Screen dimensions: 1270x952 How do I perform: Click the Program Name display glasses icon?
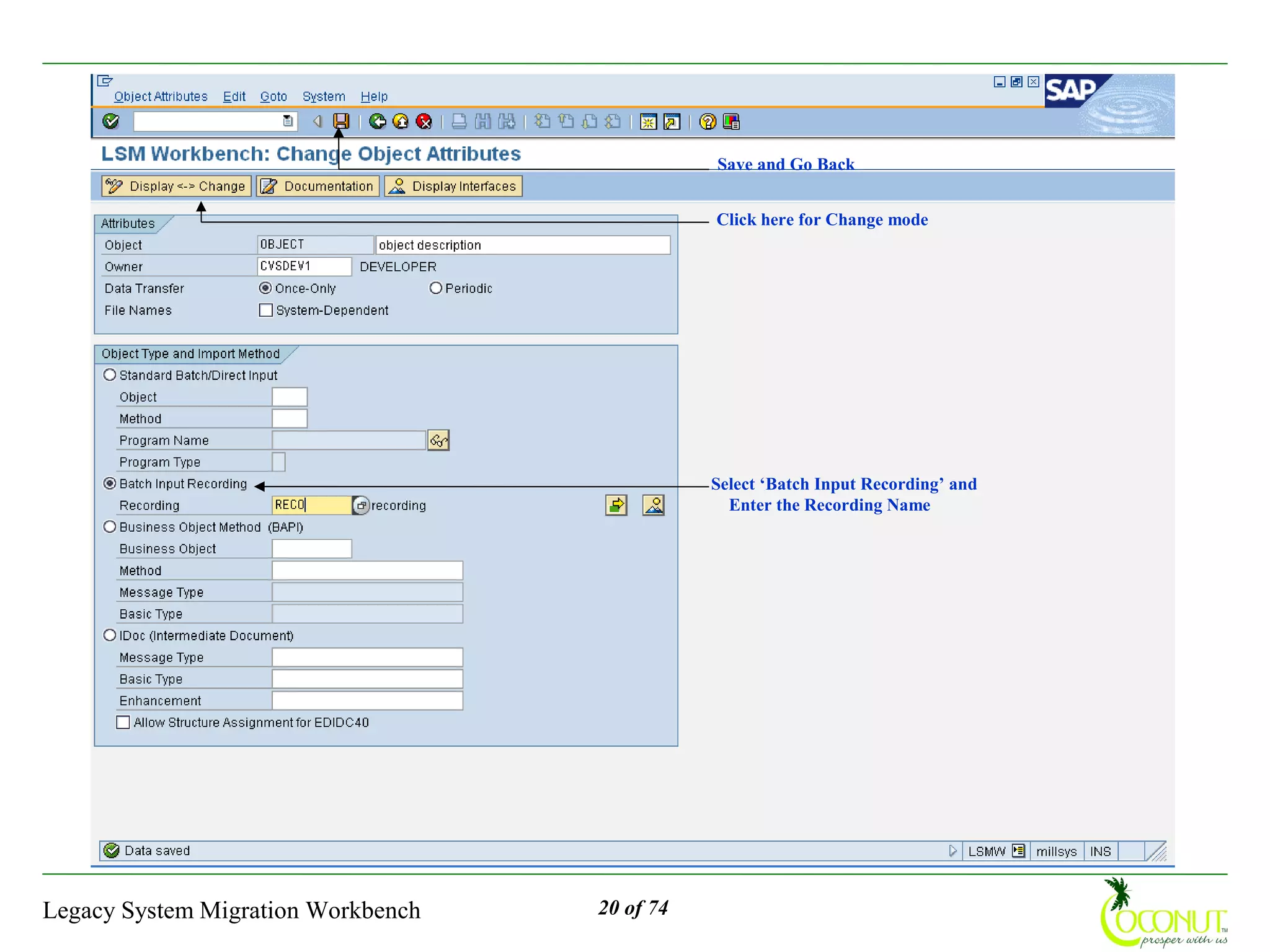[438, 440]
